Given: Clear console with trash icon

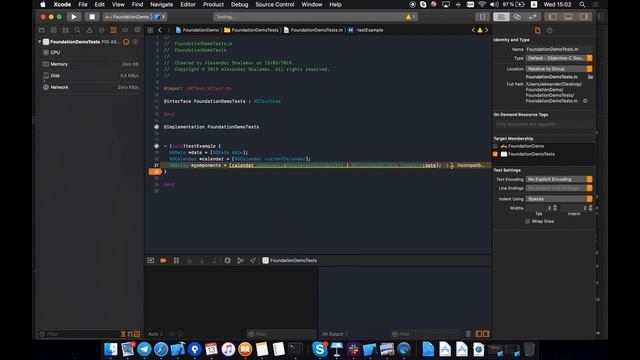Looking at the screenshot, I should tap(468, 334).
